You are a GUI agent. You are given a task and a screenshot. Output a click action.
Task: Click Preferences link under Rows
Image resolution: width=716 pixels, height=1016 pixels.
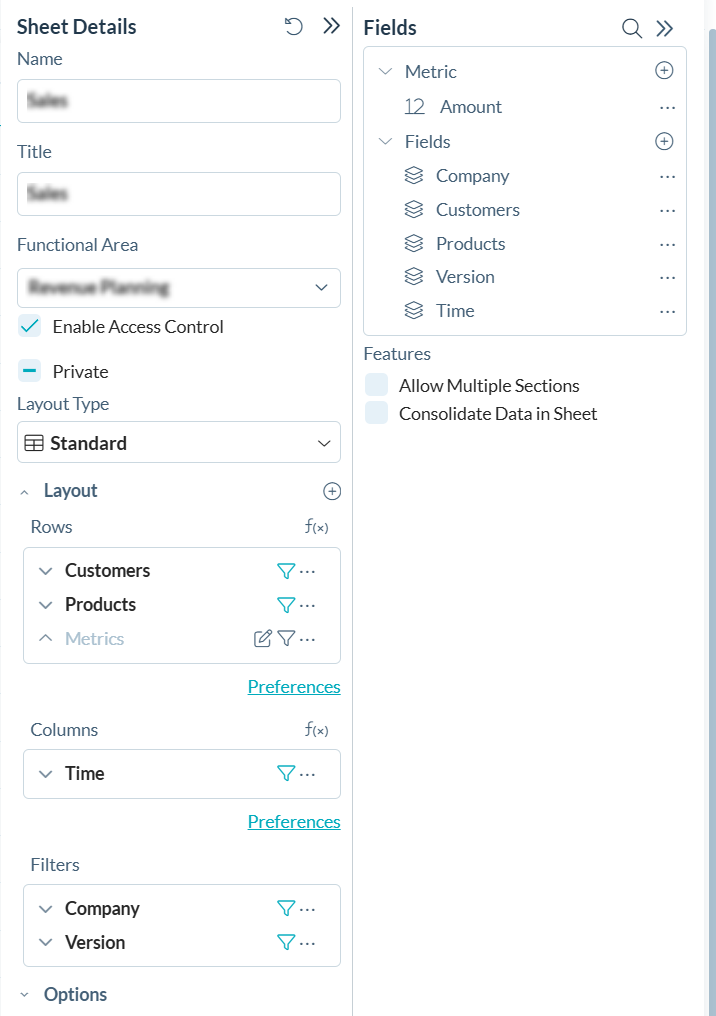pyautogui.click(x=294, y=686)
